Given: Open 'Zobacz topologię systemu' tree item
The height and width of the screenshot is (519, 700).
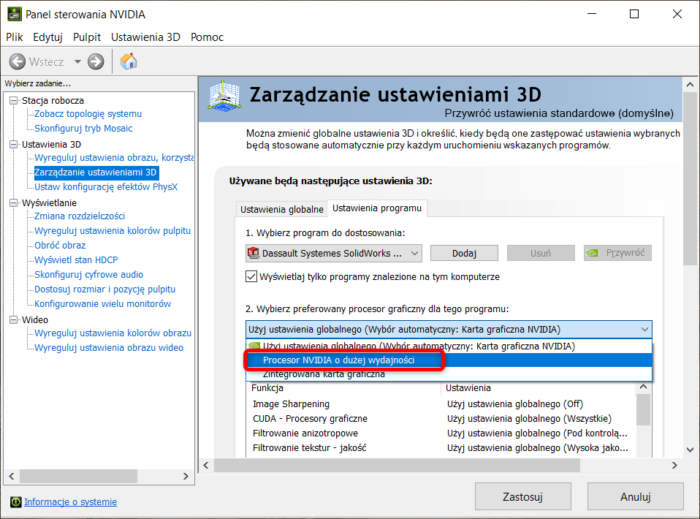Looking at the screenshot, I should tap(88, 114).
